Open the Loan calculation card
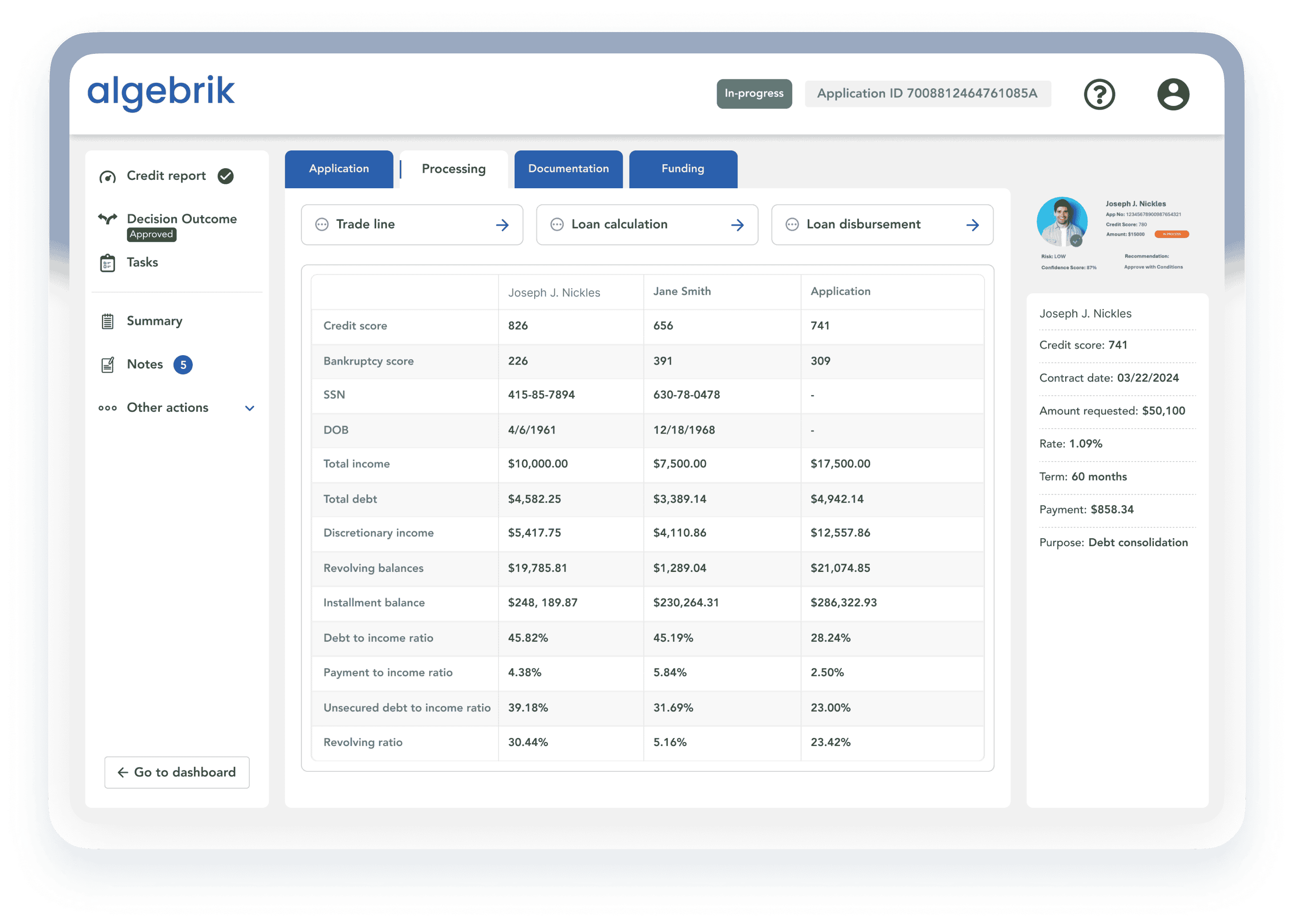1294x924 pixels. pos(647,225)
